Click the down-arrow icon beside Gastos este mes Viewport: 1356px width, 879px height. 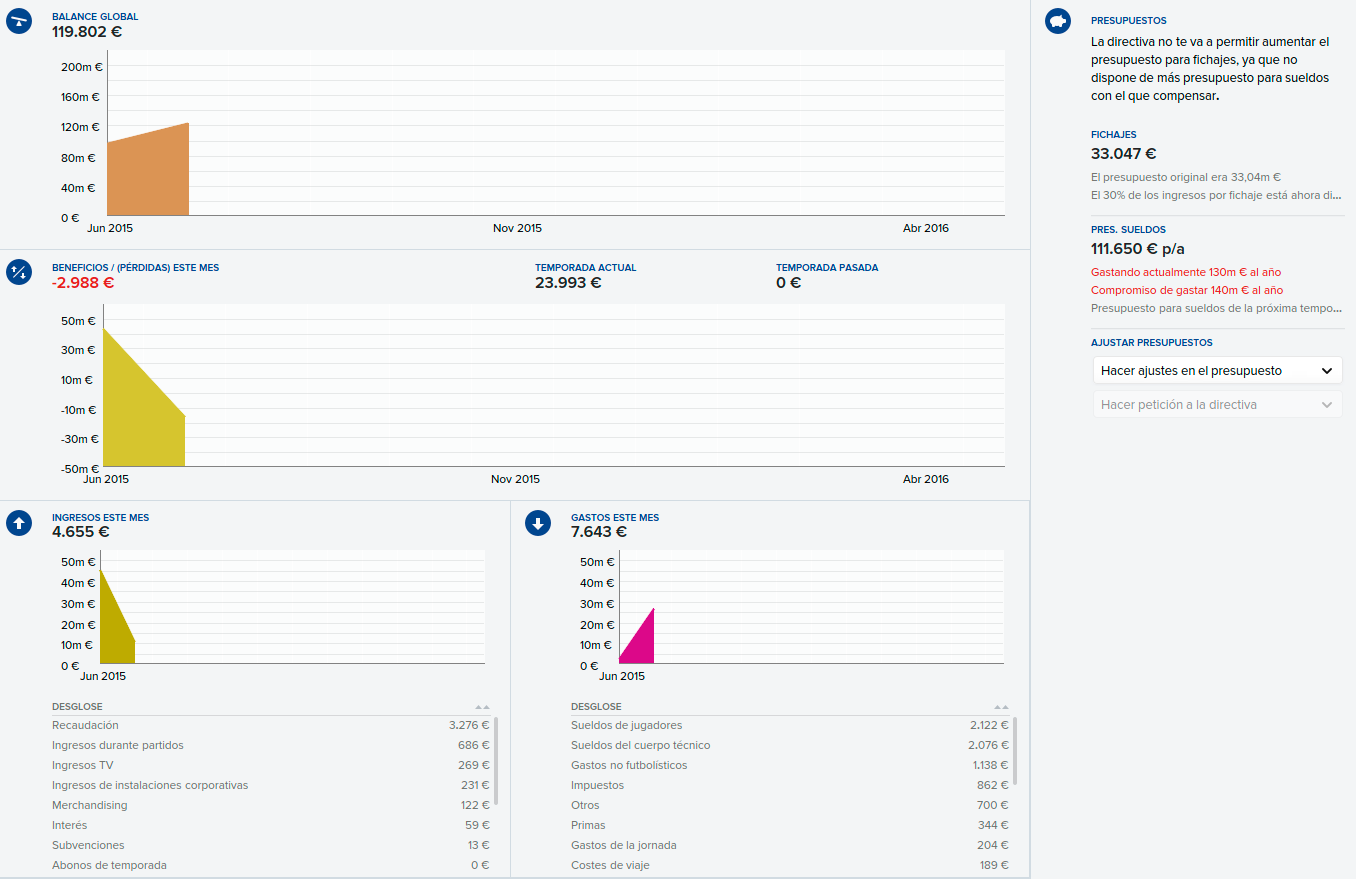538,523
